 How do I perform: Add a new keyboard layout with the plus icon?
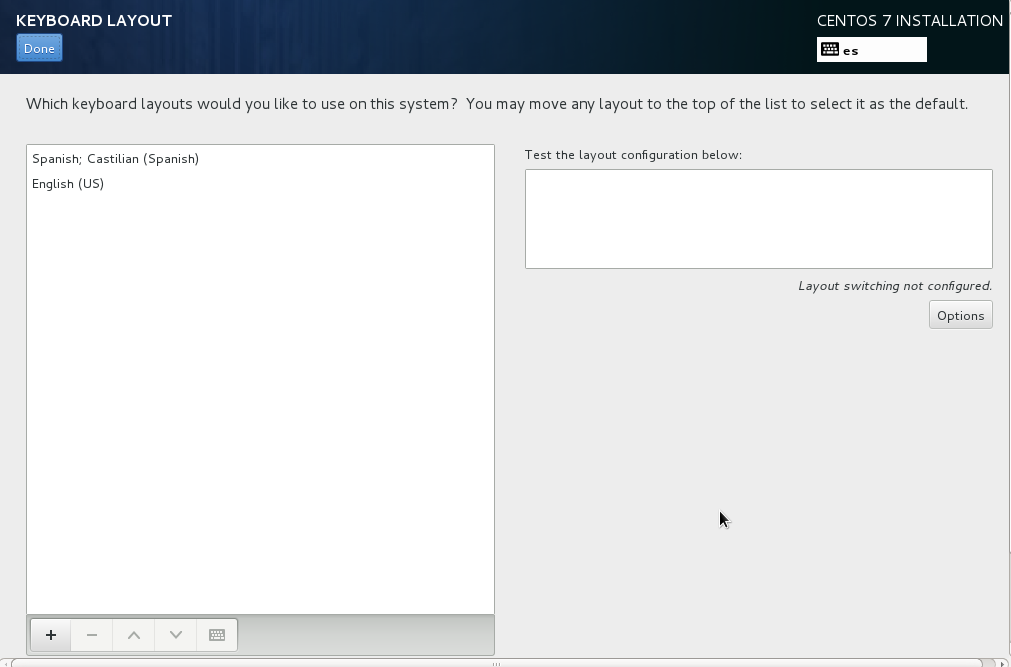coord(50,634)
